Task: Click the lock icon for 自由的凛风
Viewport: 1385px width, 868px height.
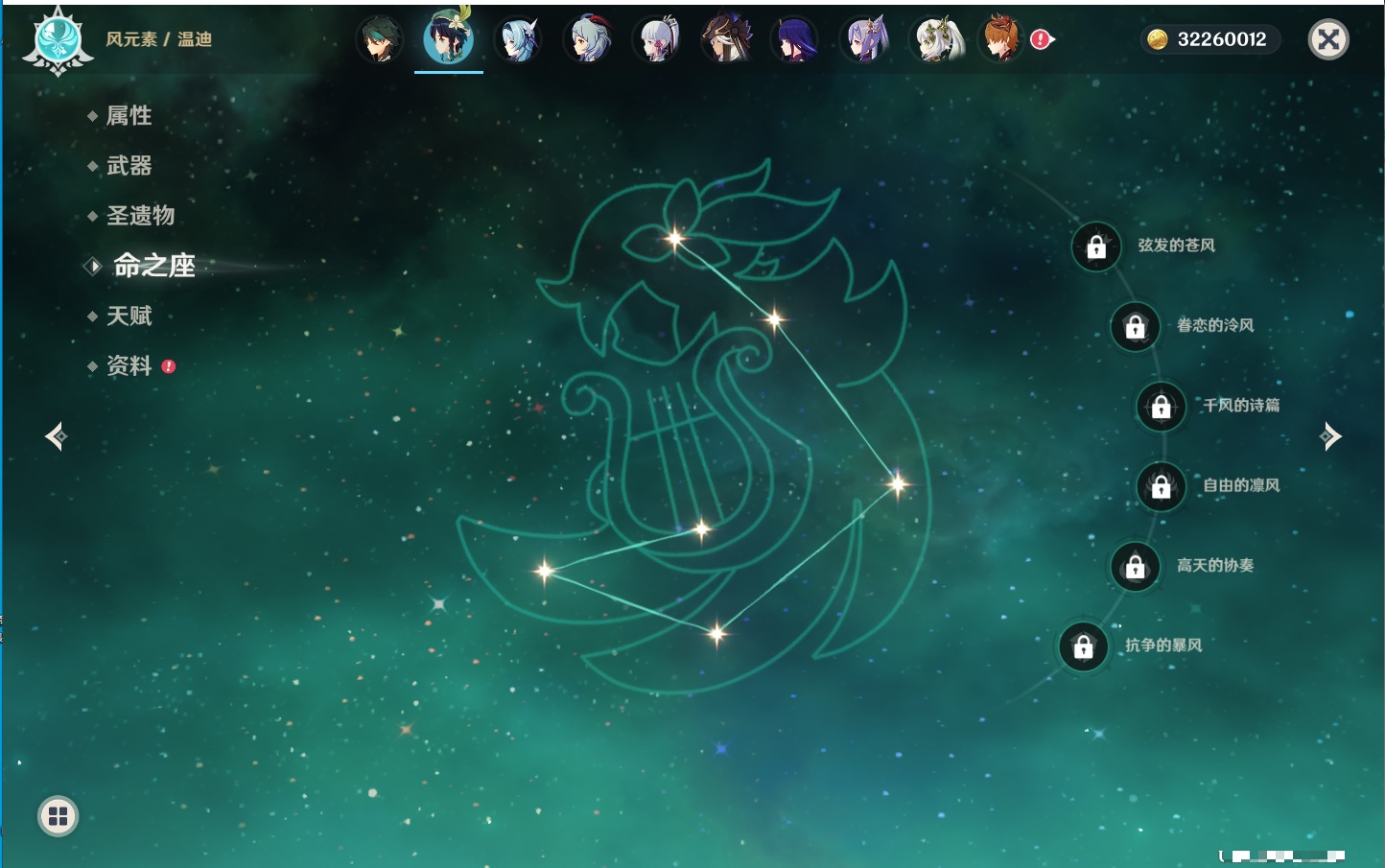Action: (1162, 486)
